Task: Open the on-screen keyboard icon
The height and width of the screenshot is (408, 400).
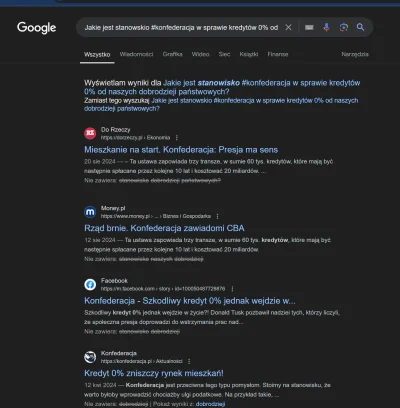Action: click(x=309, y=27)
